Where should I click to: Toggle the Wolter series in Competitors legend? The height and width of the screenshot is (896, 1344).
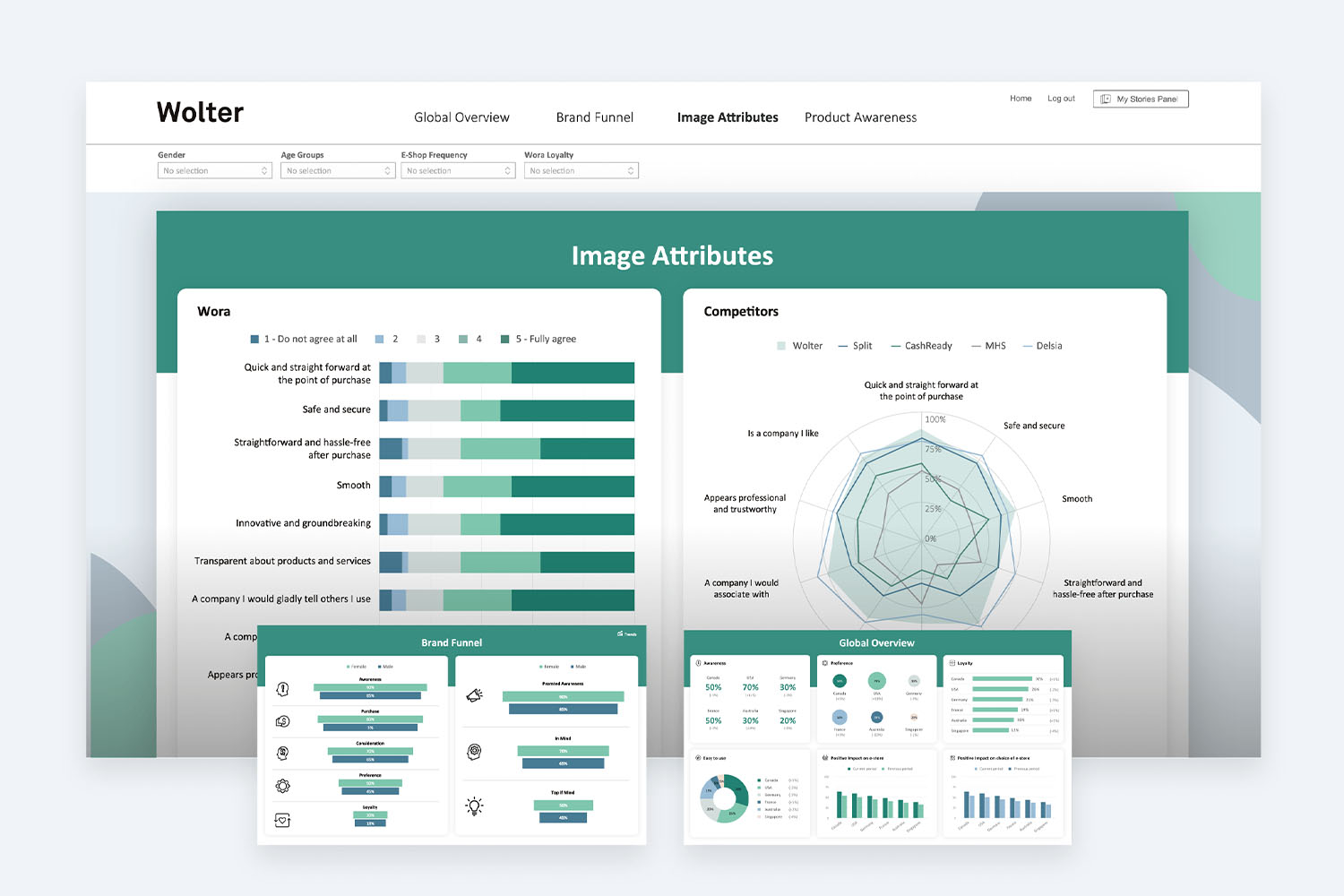[799, 346]
